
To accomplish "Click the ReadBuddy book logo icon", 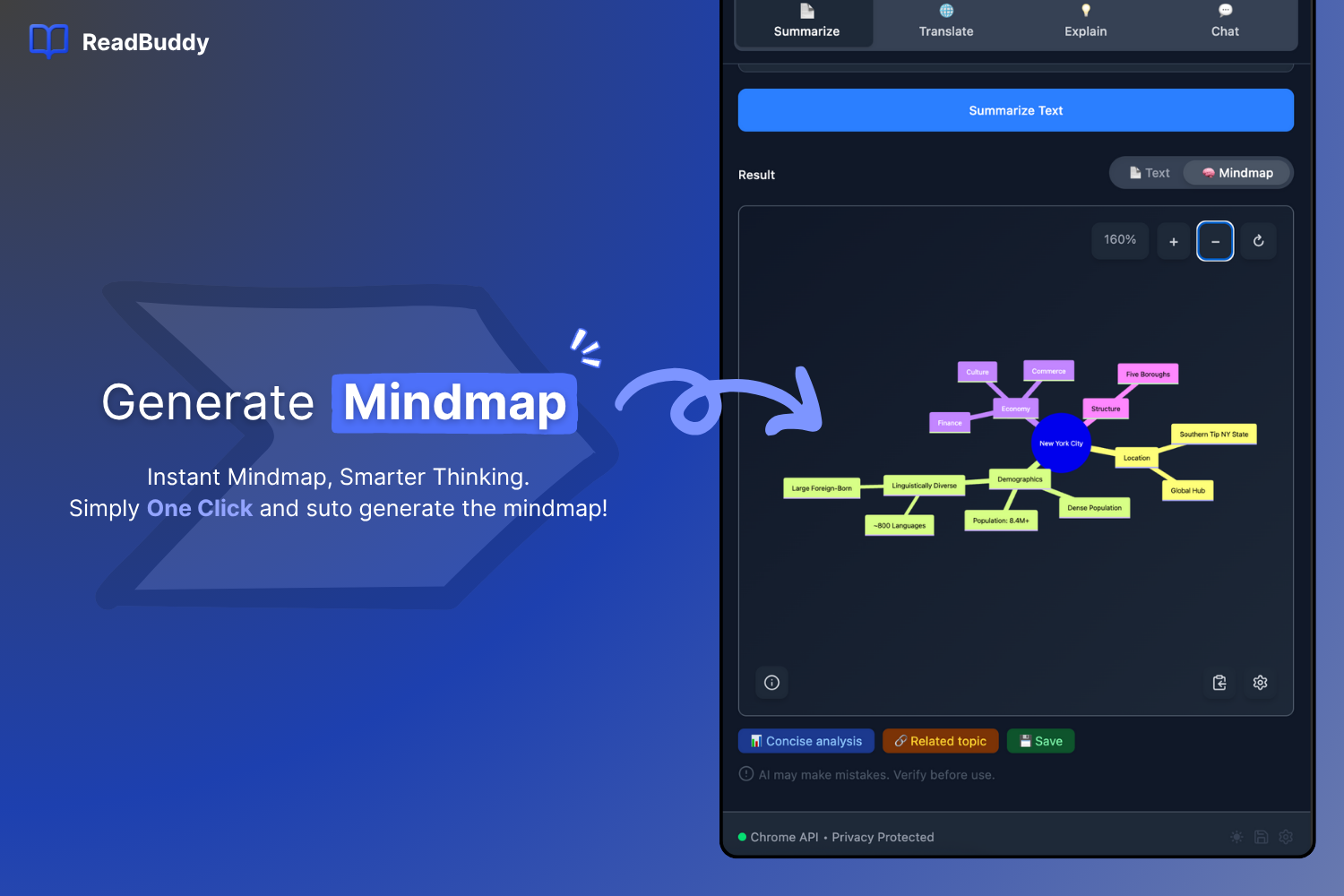I will point(48,41).
